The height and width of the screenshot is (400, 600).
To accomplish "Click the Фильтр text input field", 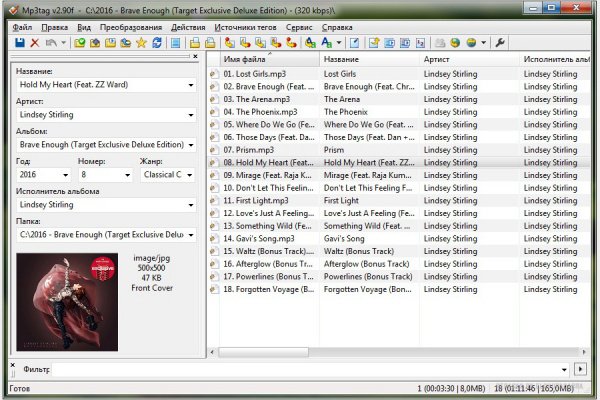I will point(305,369).
